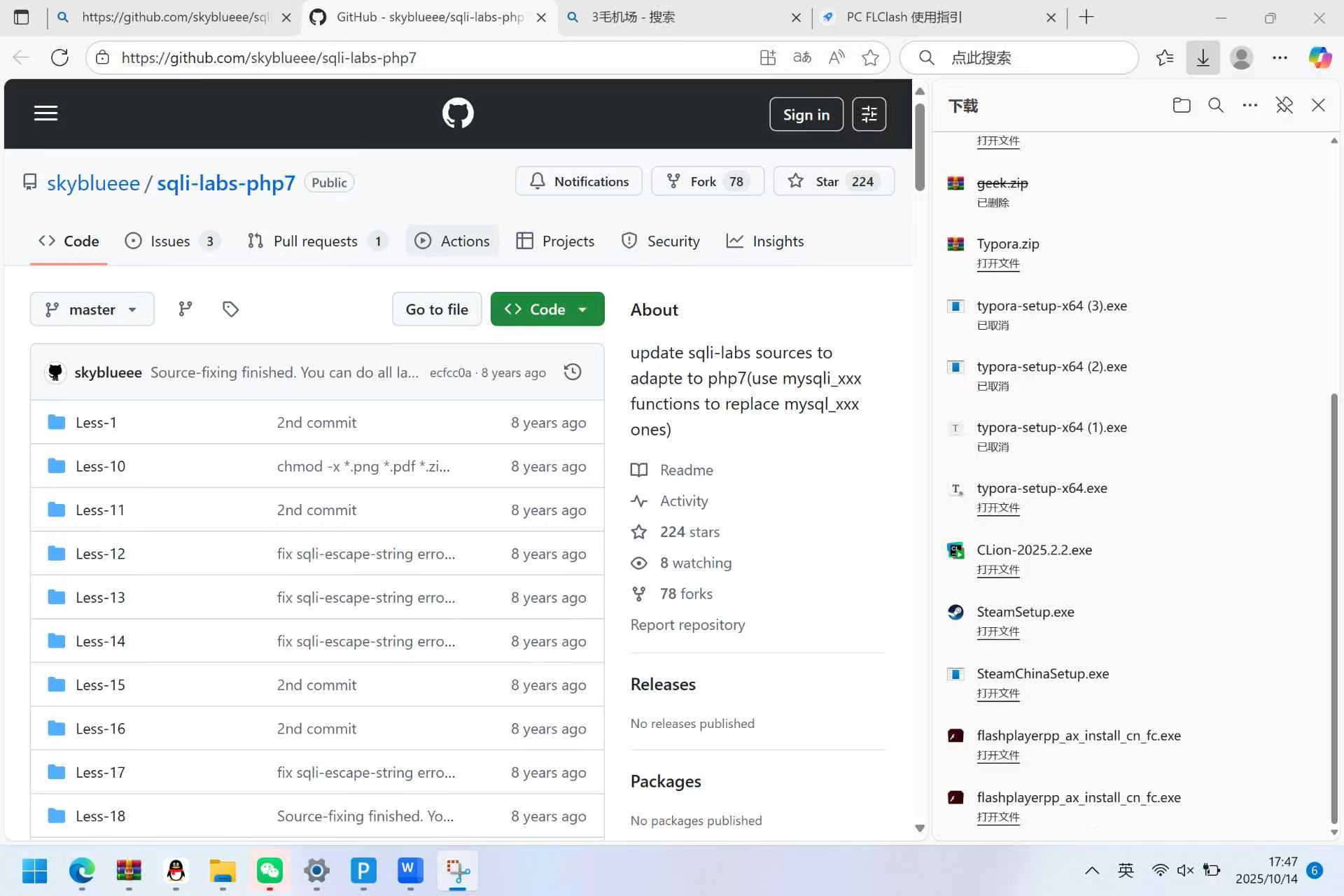Pin the downloads panel
Image resolution: width=1344 pixels, height=896 pixels.
(1284, 106)
